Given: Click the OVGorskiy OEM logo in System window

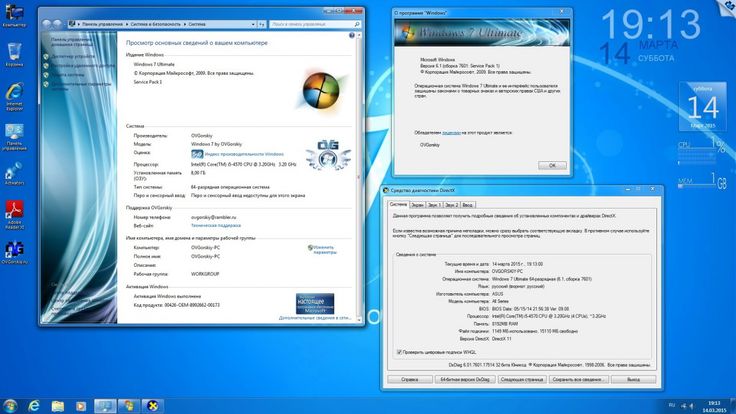Looking at the screenshot, I should click(328, 154).
